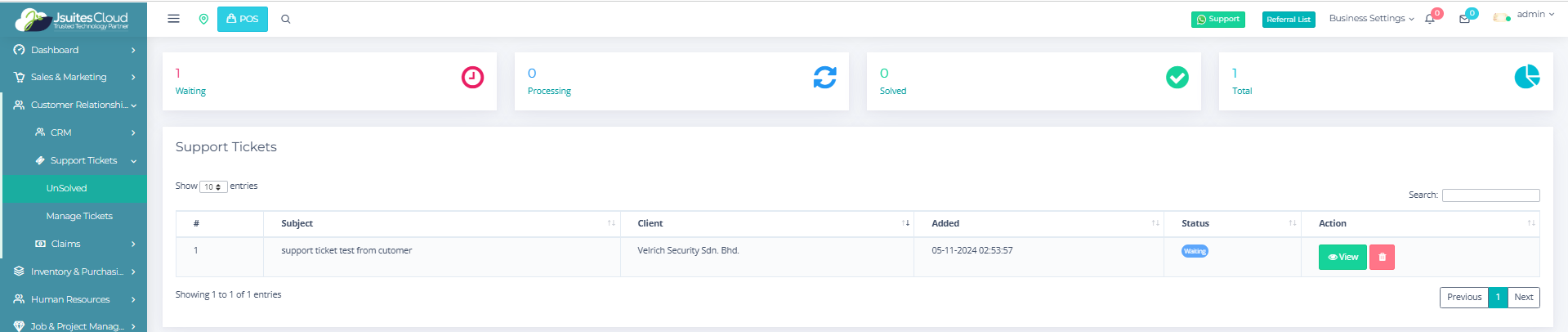The height and width of the screenshot is (332, 1568).
Task: Expand the Human Resources menu
Action: (70, 299)
